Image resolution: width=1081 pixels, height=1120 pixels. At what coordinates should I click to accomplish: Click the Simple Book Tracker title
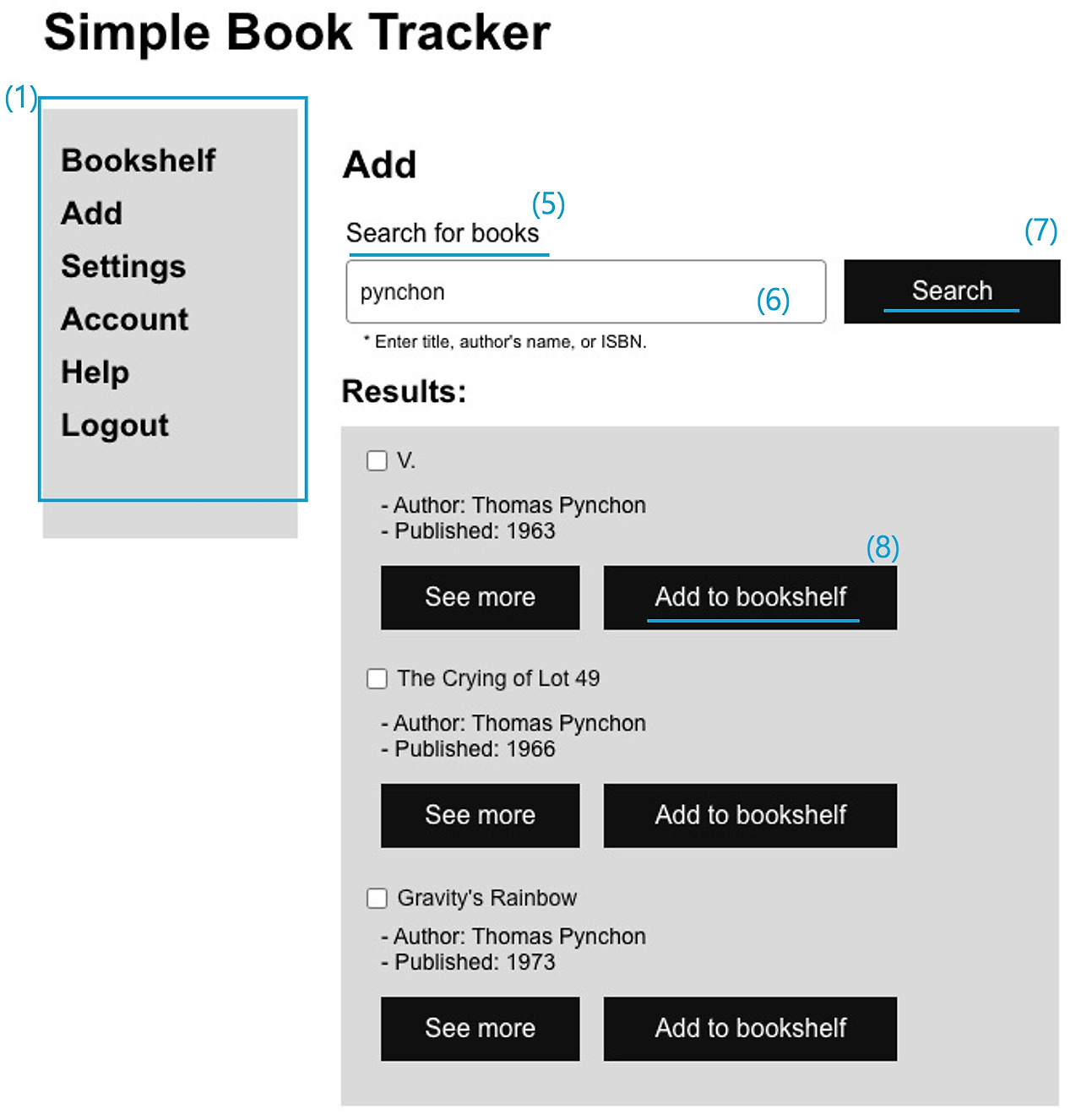pyautogui.click(x=297, y=32)
